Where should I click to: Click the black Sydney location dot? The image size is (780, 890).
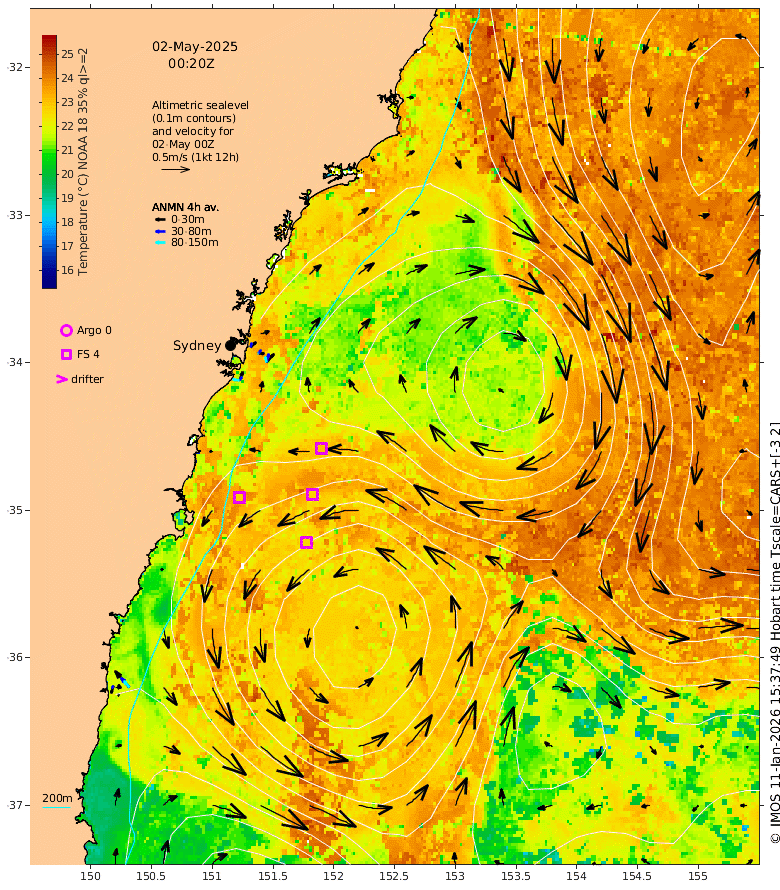230,345
